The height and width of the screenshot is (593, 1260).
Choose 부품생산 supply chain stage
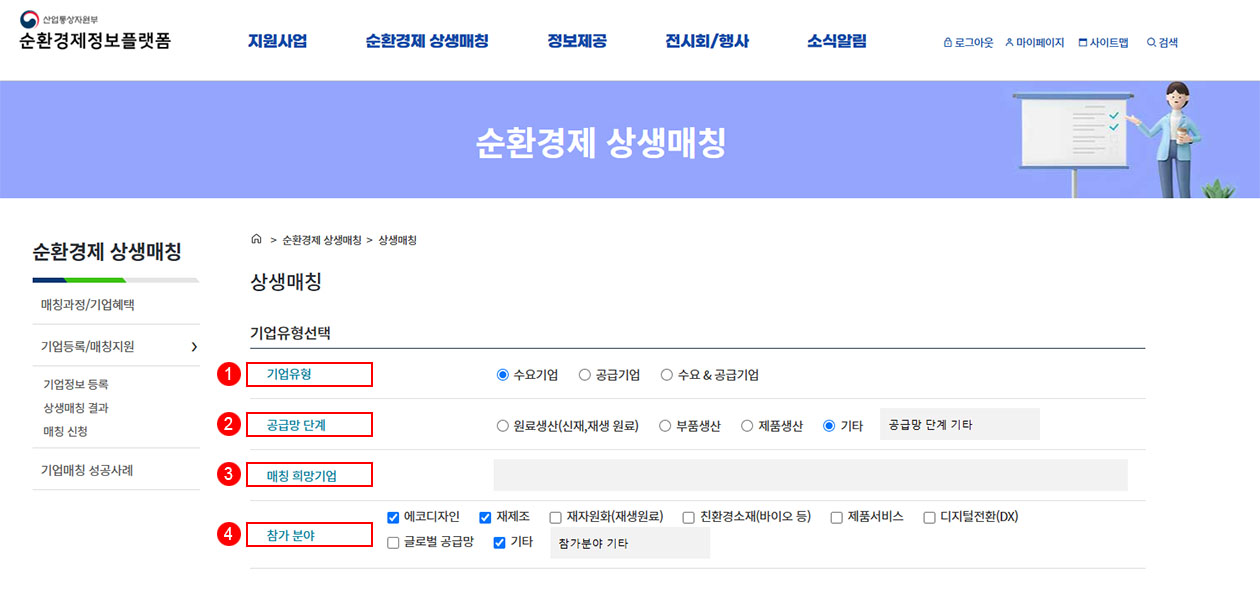(665, 426)
